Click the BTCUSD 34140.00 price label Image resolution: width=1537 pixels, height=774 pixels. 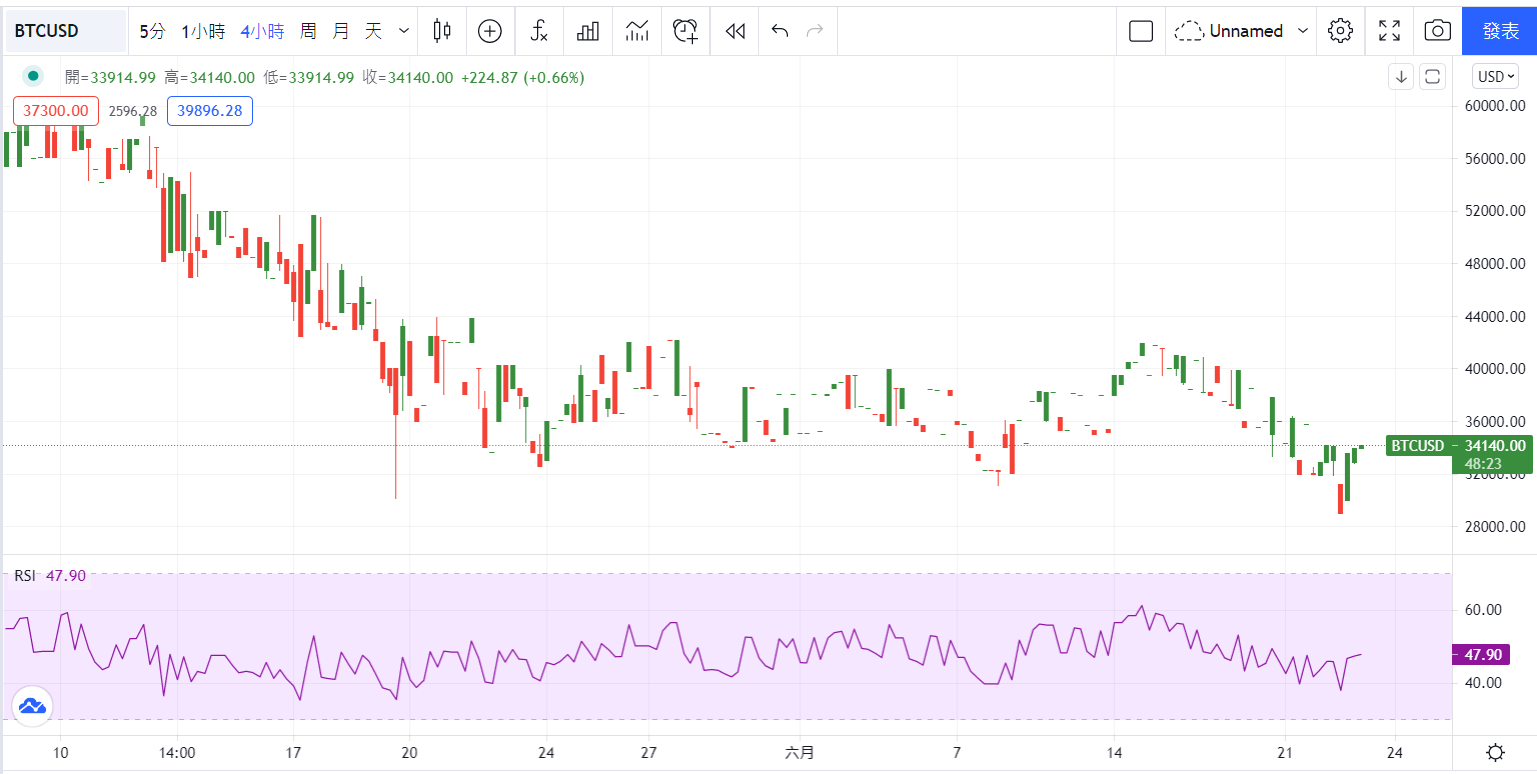(x=1459, y=446)
